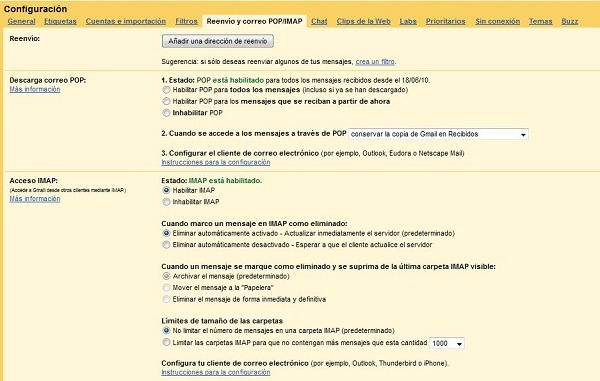Select Habilitar POP para todos los mensajes

click(x=166, y=90)
